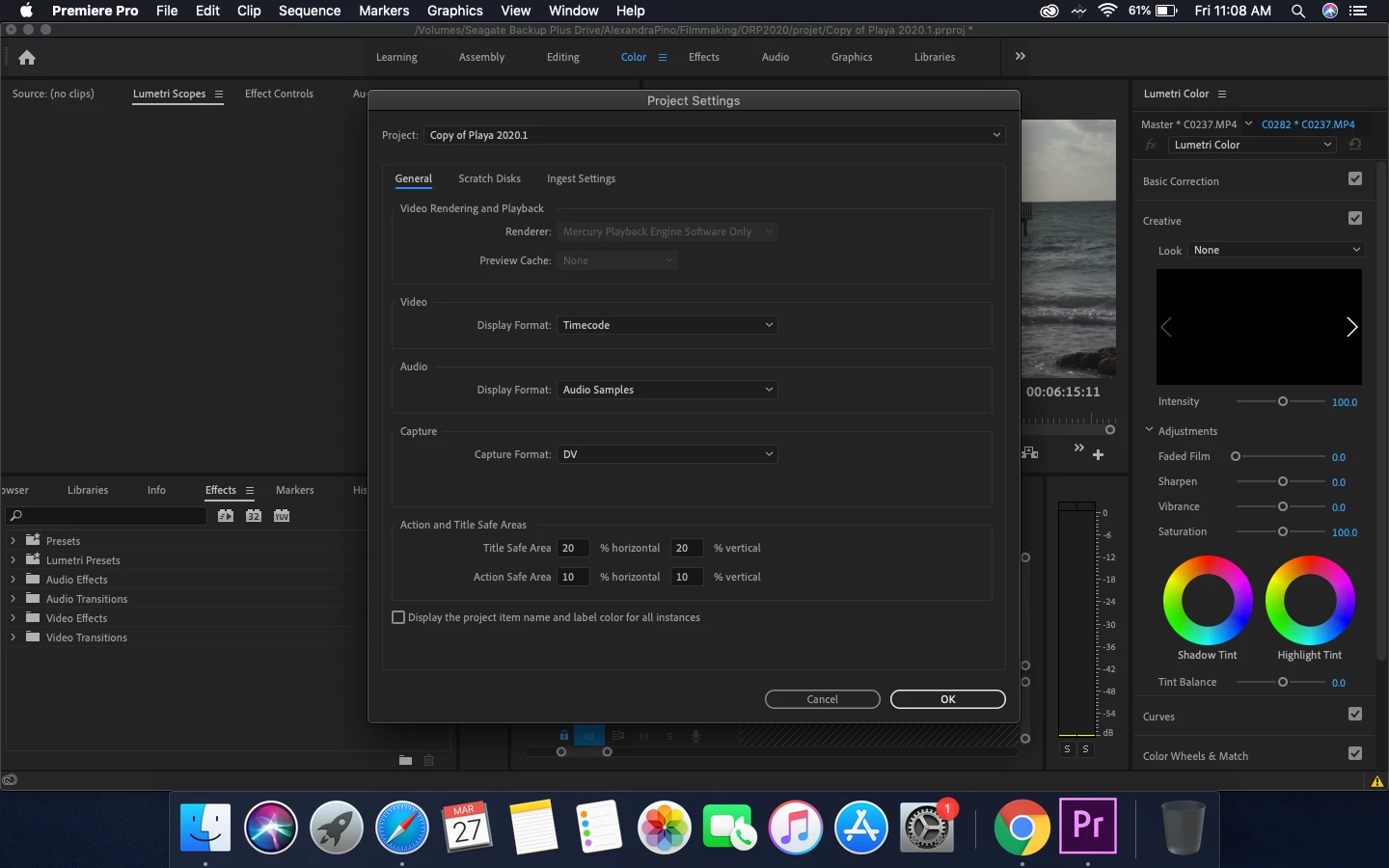Open the Lumetri Scopes panel menu icon
Image resolution: width=1389 pixels, height=868 pixels.
(x=219, y=95)
